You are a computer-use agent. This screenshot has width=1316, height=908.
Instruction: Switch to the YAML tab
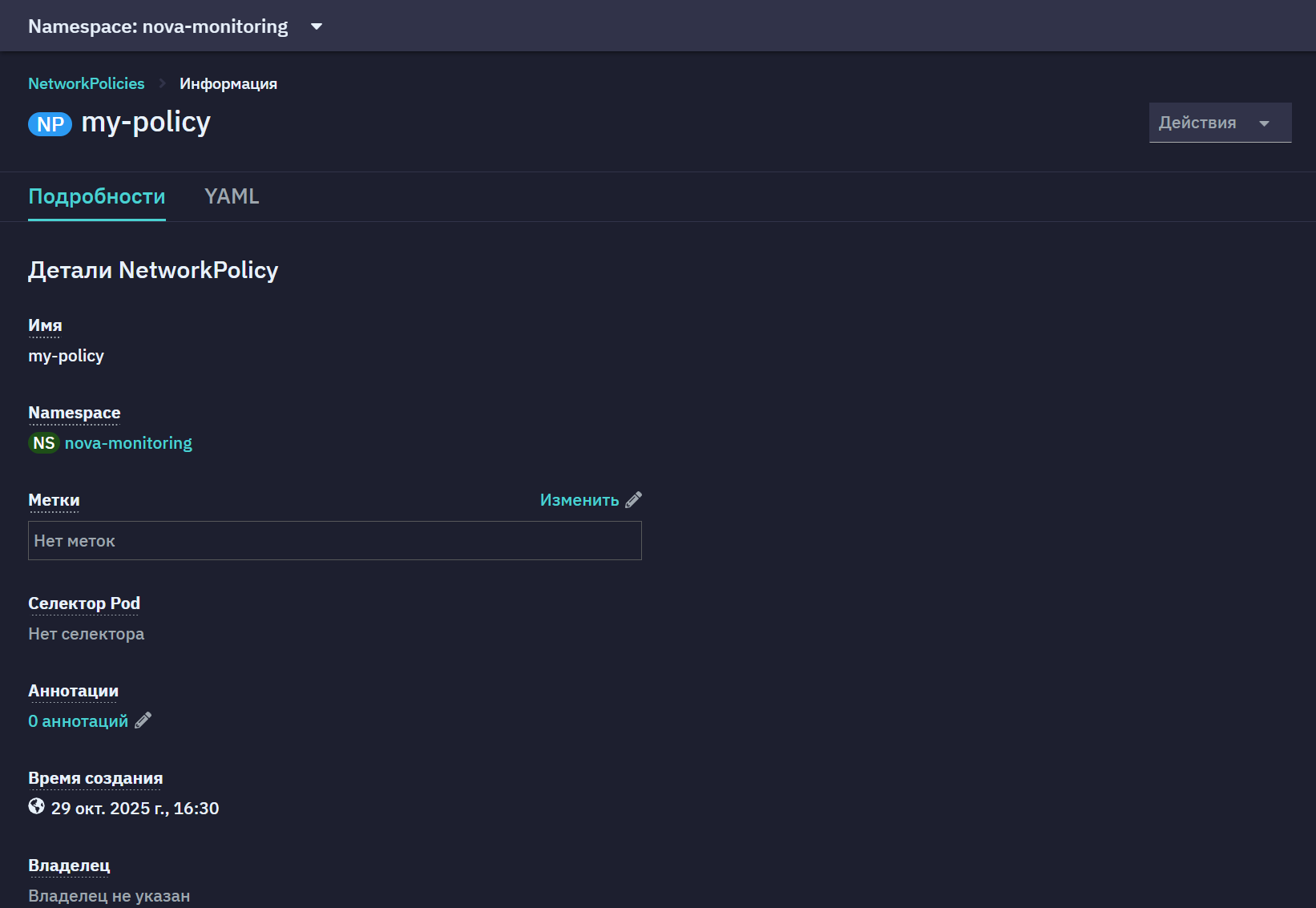[x=232, y=196]
